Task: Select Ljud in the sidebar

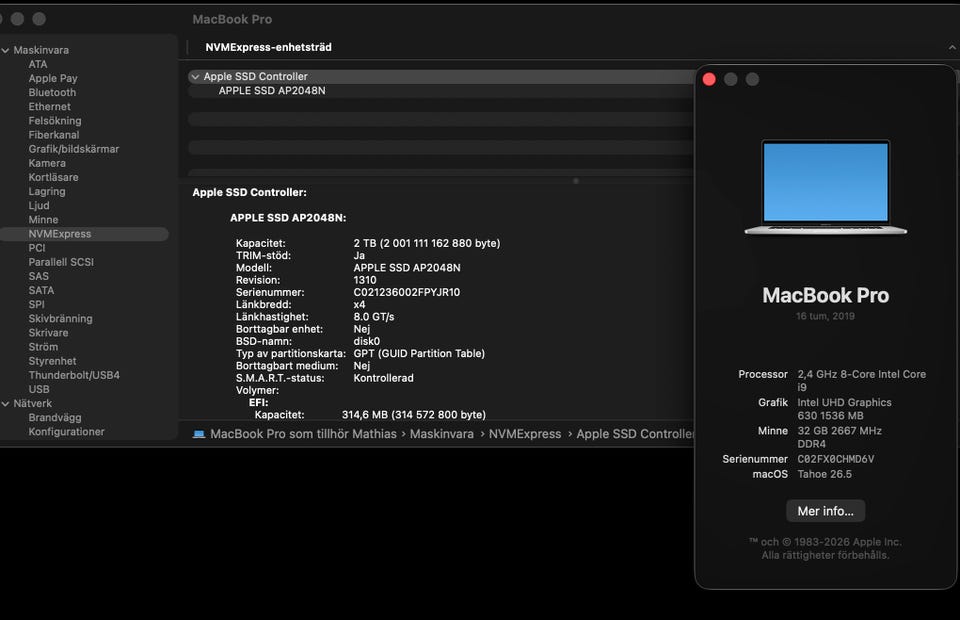Action: (39, 206)
